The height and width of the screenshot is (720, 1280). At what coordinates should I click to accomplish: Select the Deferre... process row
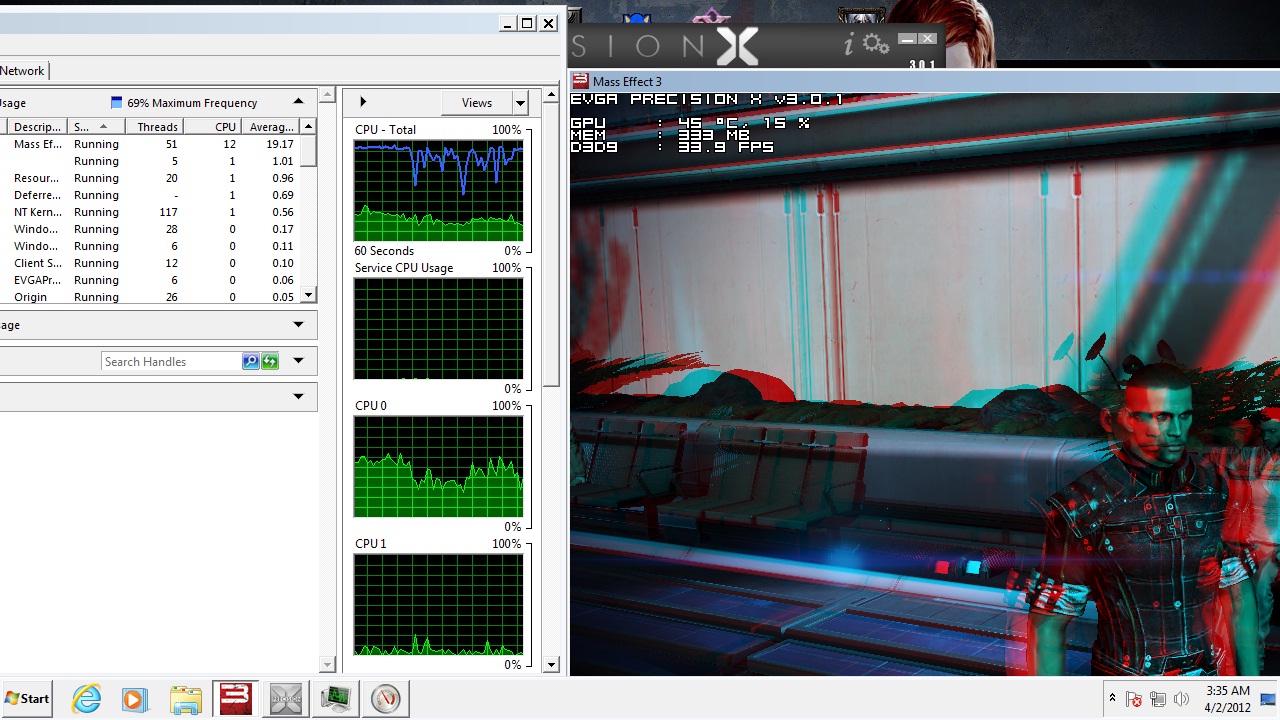point(150,195)
